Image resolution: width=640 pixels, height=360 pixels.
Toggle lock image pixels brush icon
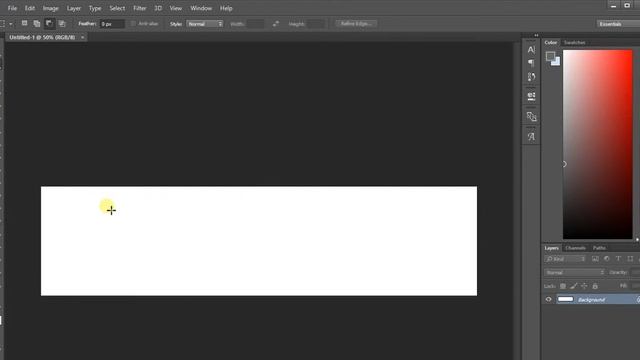pyautogui.click(x=573, y=286)
